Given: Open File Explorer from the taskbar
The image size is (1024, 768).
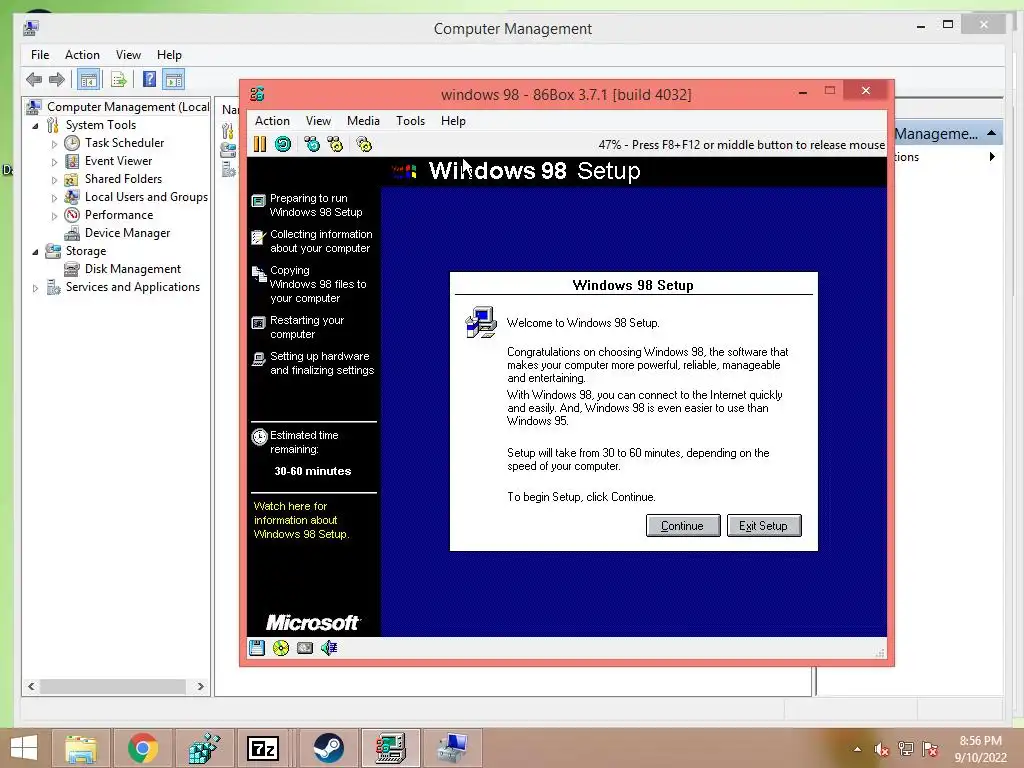Looking at the screenshot, I should (81, 748).
